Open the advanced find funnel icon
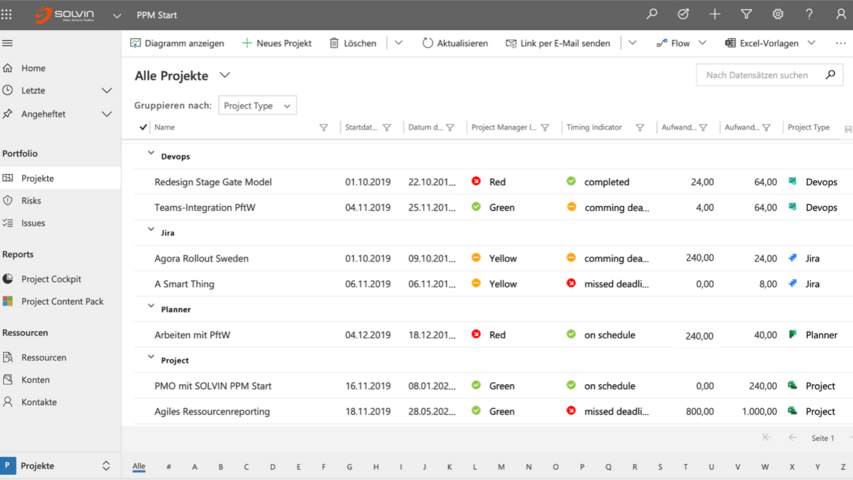Screen dimensions: 853x480 746,15
